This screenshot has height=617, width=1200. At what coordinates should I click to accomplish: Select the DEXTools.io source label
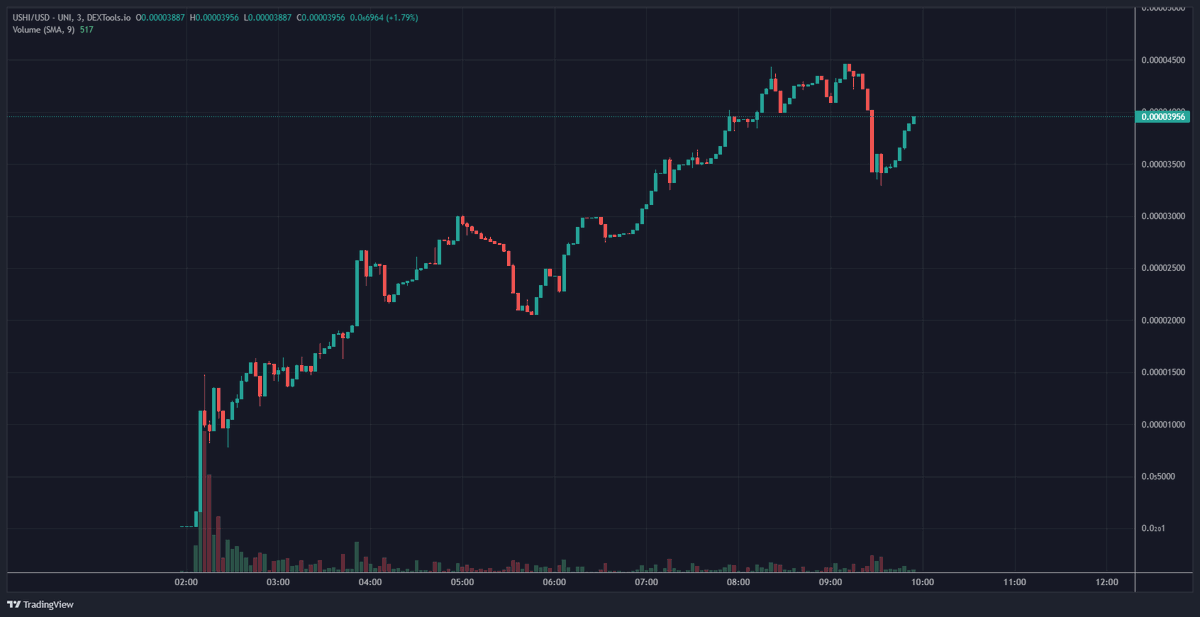[106, 16]
